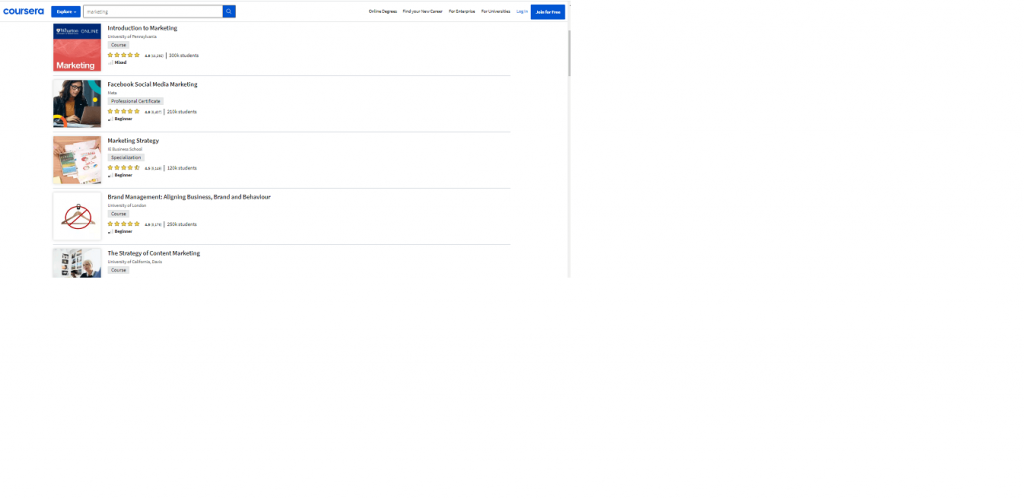Click the 210k students text

[182, 112]
